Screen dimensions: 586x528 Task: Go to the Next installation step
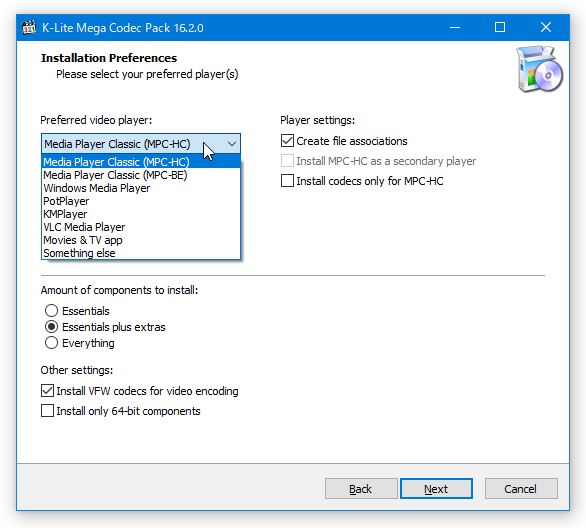tap(436, 489)
